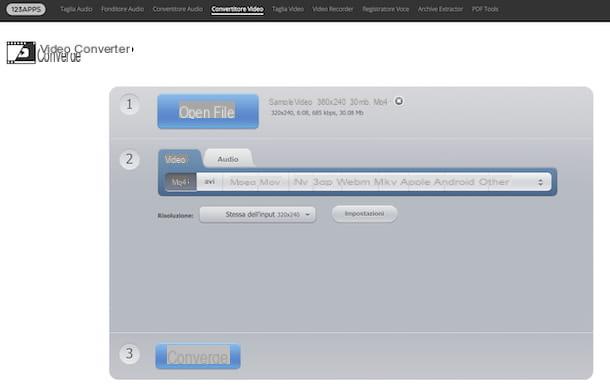Go to Video Recorder in top menu
This screenshot has height=392, width=610.
point(333,9)
